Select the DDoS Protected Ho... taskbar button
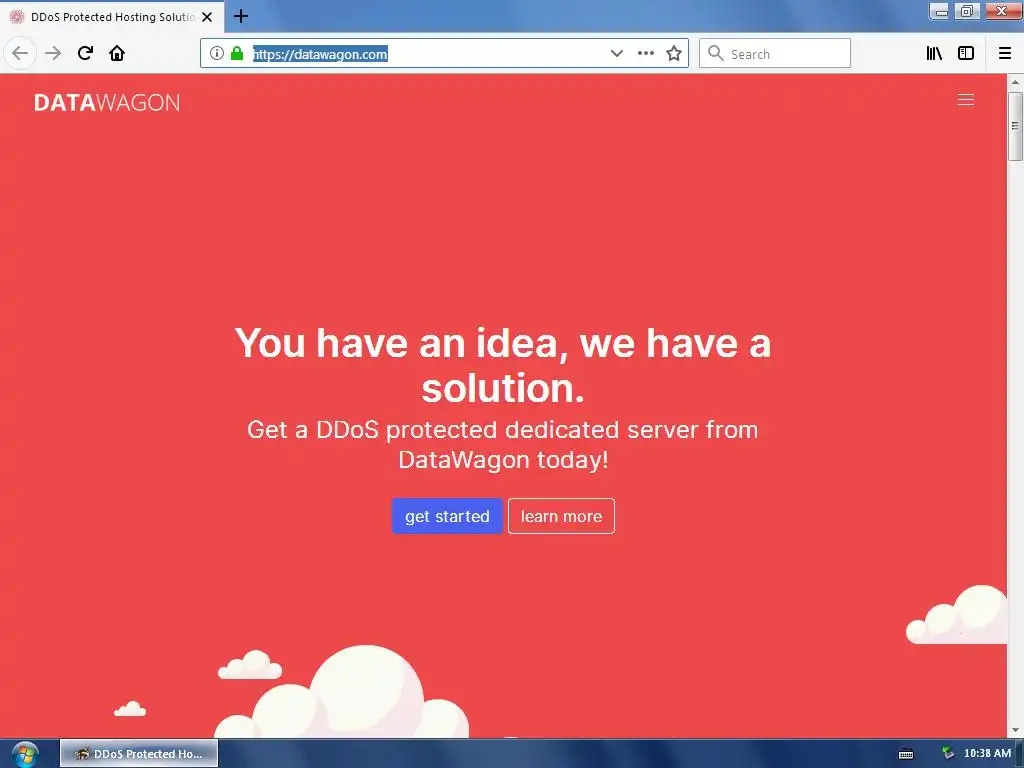 click(x=139, y=754)
